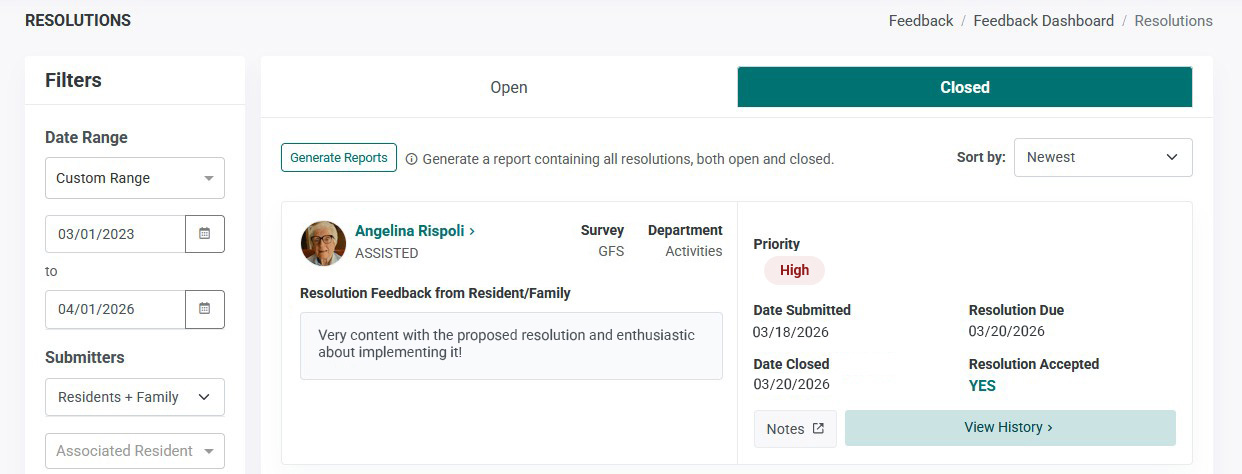Click the Generate Reports button

pyautogui.click(x=339, y=158)
